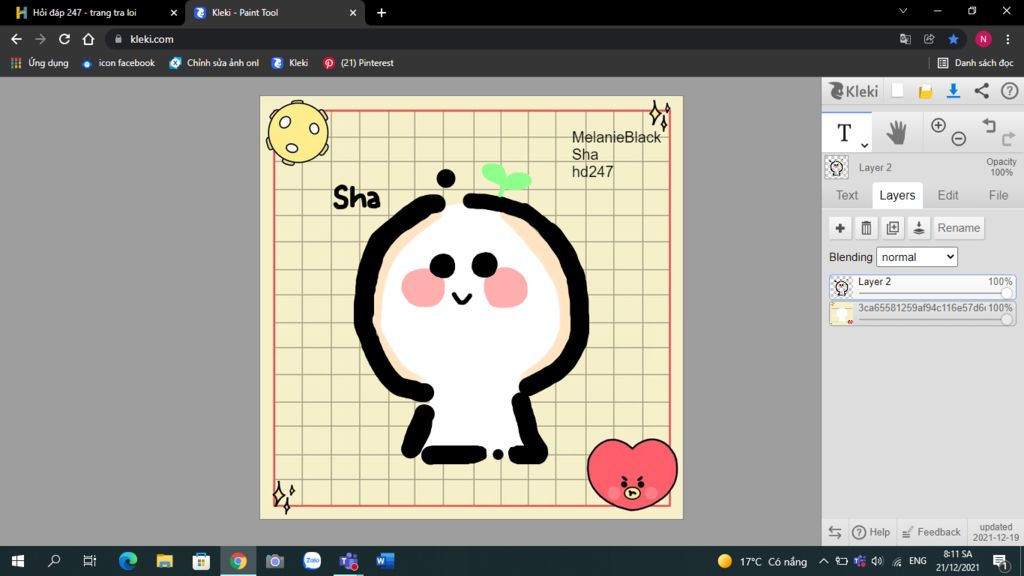Open the tab search dropdown
1024x576 pixels.
point(903,11)
